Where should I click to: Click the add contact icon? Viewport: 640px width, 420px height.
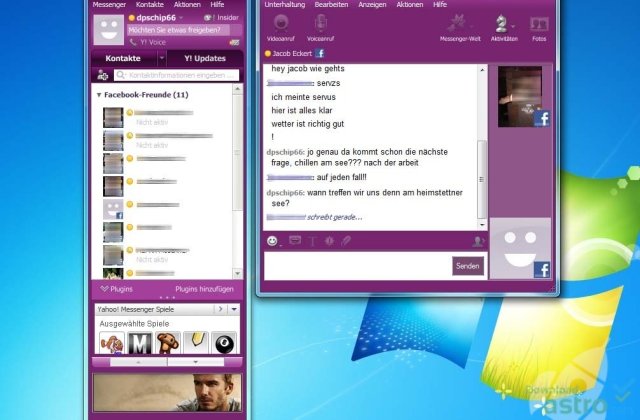point(102,75)
